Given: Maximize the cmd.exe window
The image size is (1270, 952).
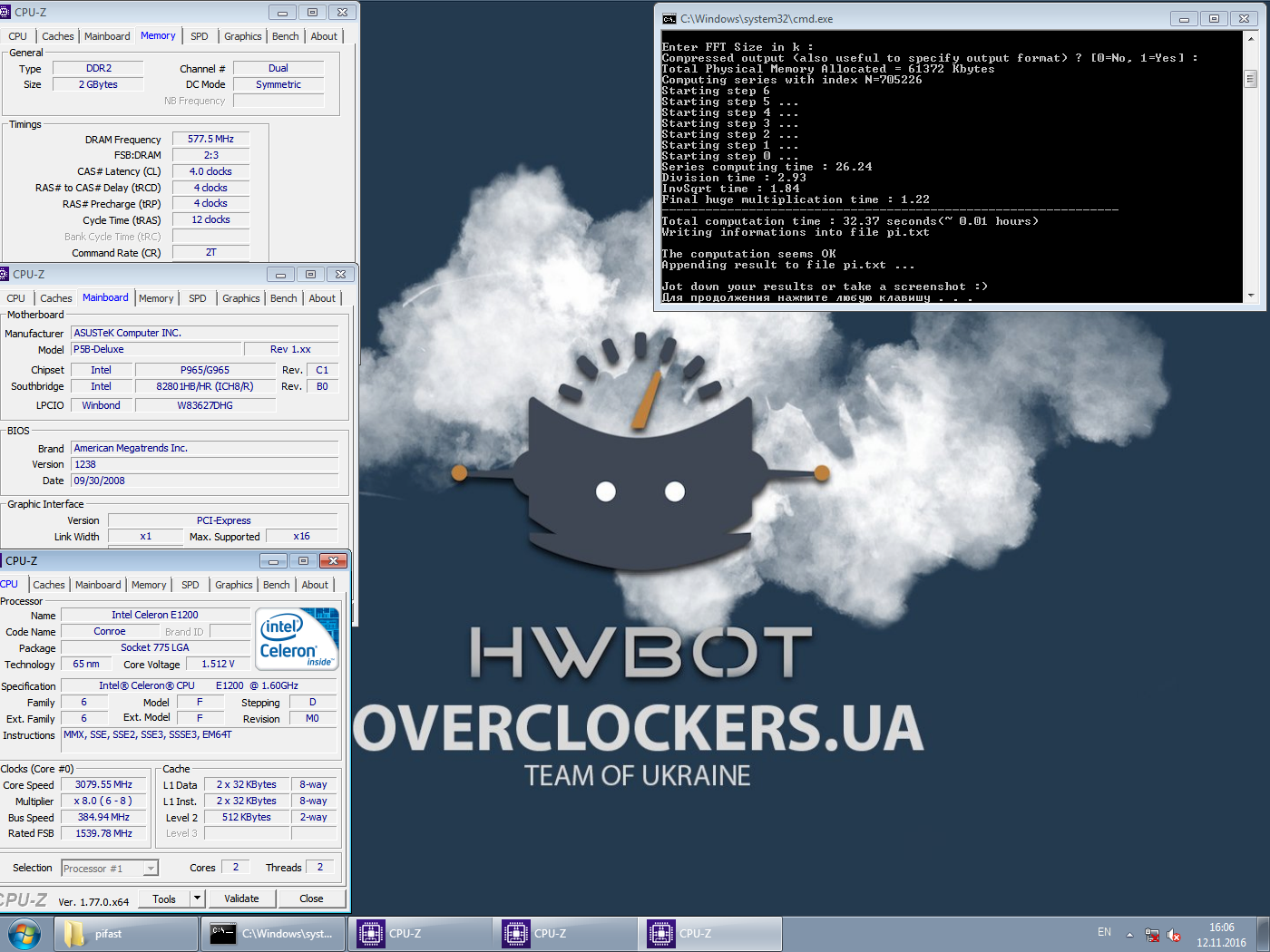Looking at the screenshot, I should [x=1214, y=18].
